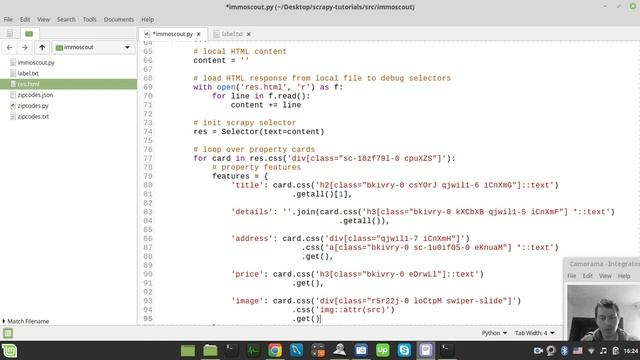The height and width of the screenshot is (360, 640).
Task: Open the system monitor in taskbar
Action: click(x=253, y=350)
